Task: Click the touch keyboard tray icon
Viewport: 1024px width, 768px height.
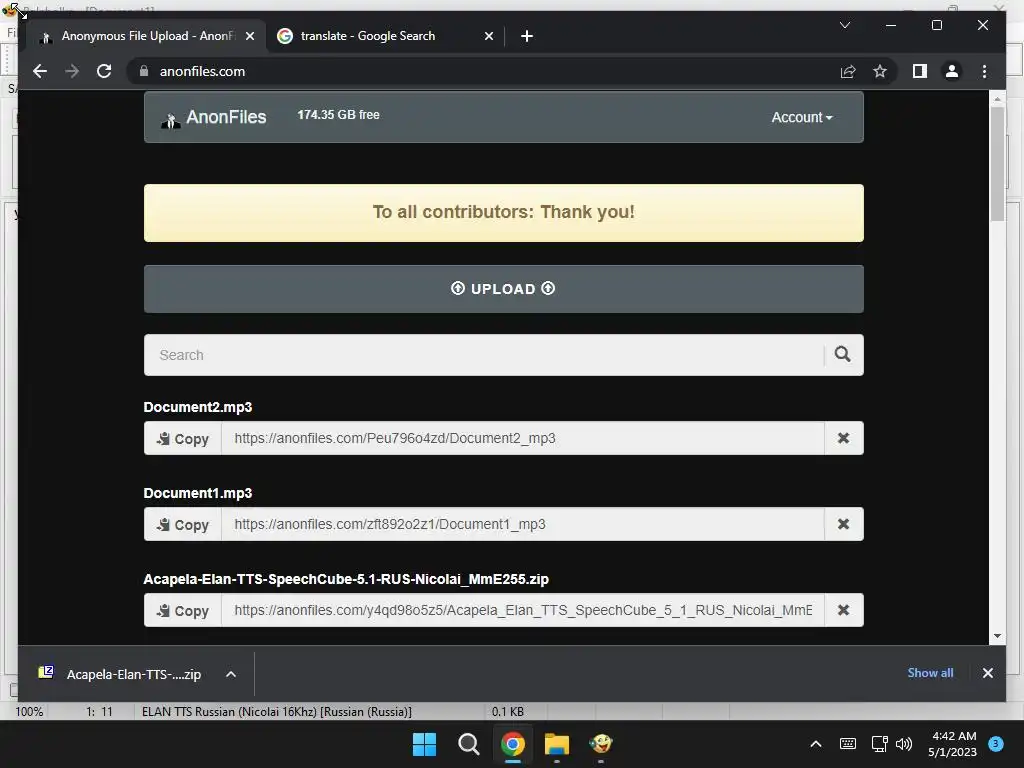Action: click(x=848, y=744)
